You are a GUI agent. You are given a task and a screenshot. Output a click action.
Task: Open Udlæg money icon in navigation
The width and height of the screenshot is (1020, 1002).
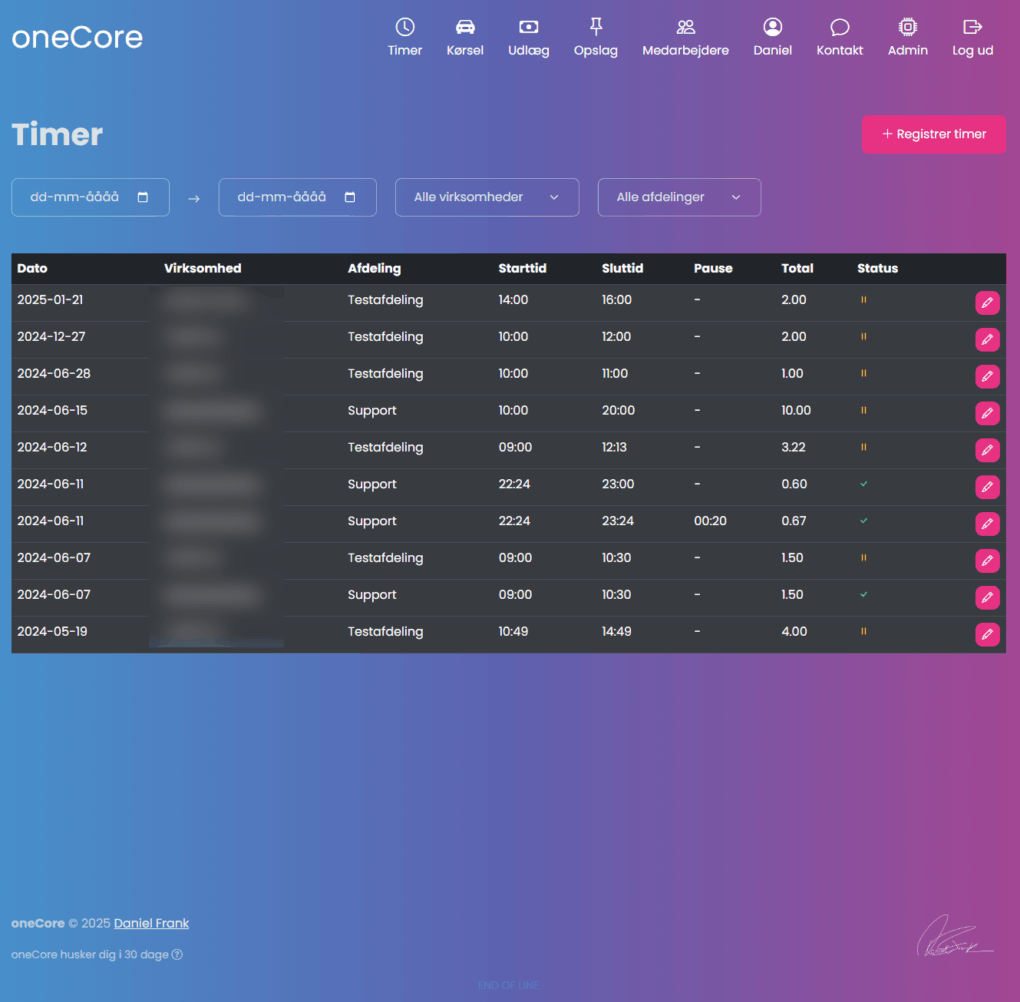point(529,28)
